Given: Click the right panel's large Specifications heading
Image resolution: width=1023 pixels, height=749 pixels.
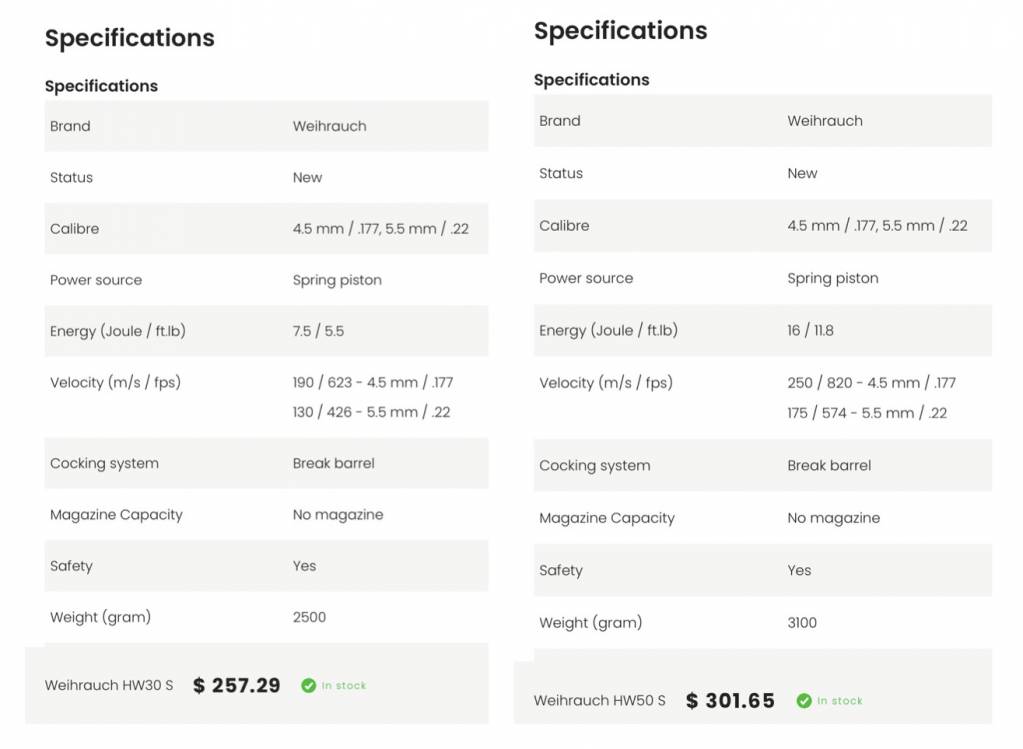Looking at the screenshot, I should coord(620,31).
